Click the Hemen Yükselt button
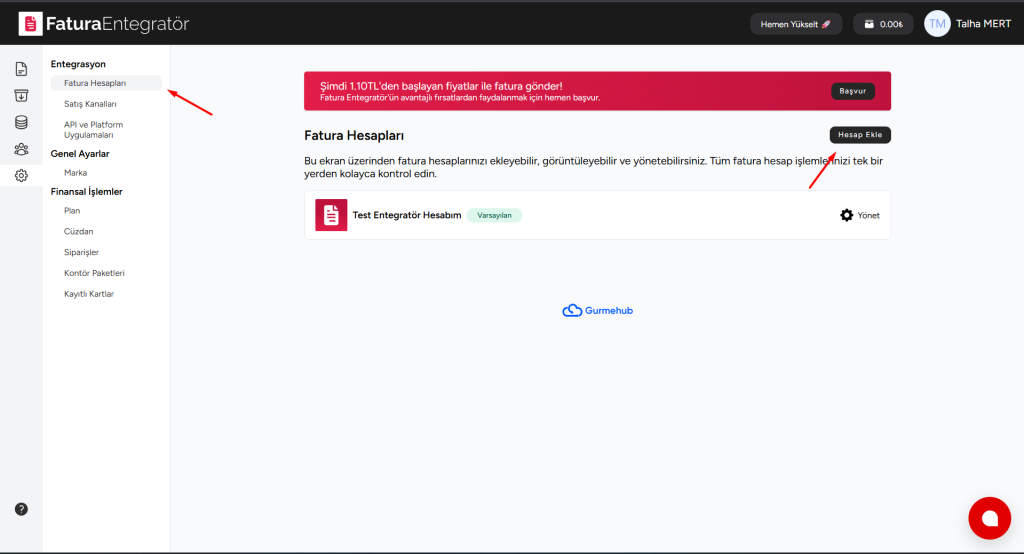 tap(796, 24)
